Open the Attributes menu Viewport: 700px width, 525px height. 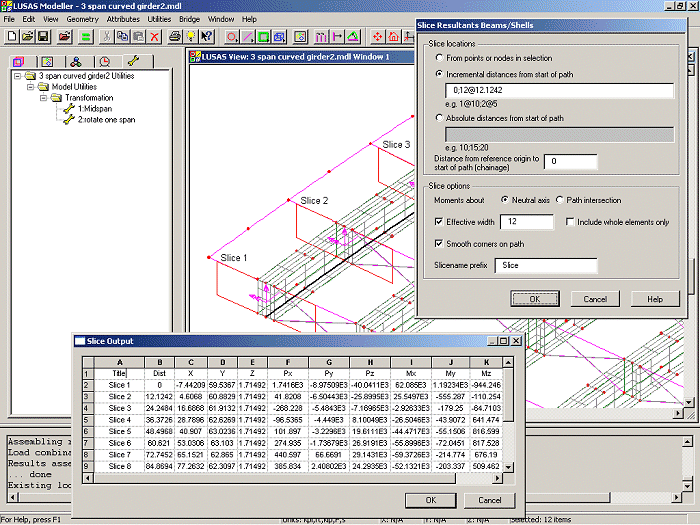click(123, 19)
